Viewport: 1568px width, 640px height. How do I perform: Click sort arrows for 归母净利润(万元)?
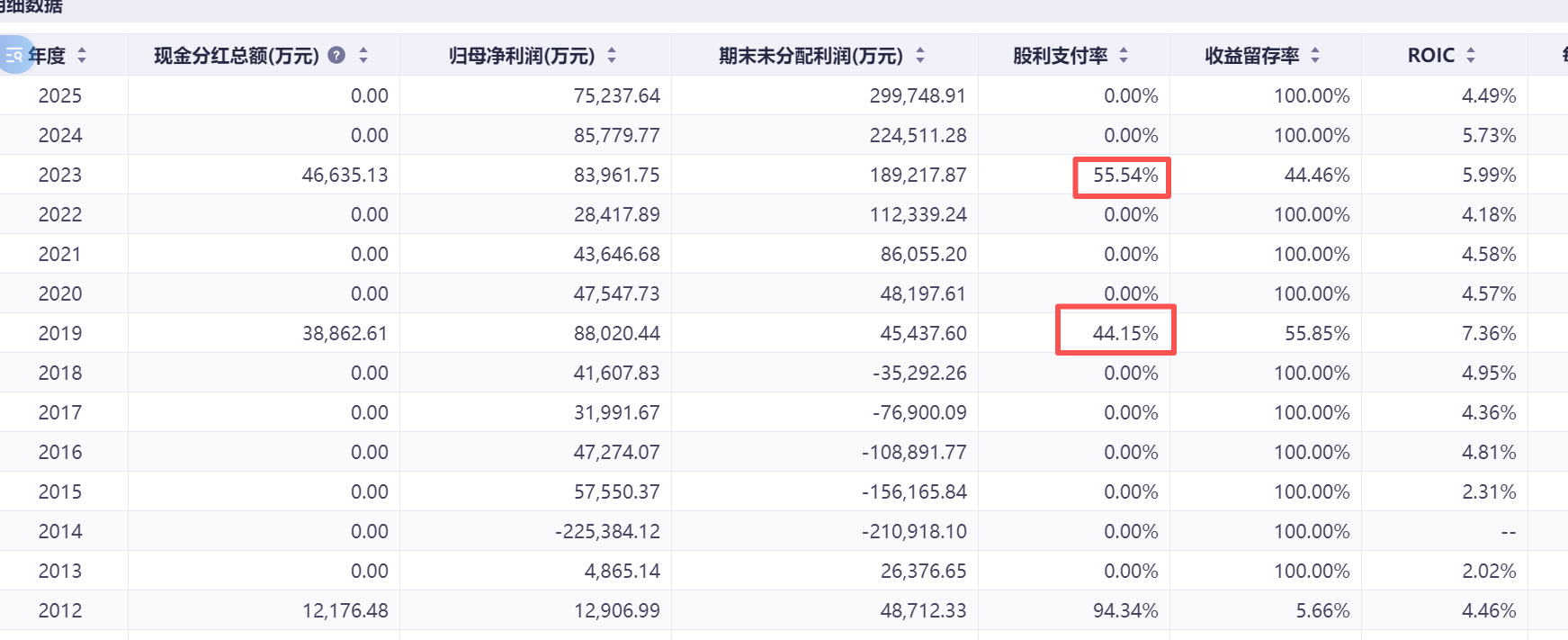coord(612,55)
